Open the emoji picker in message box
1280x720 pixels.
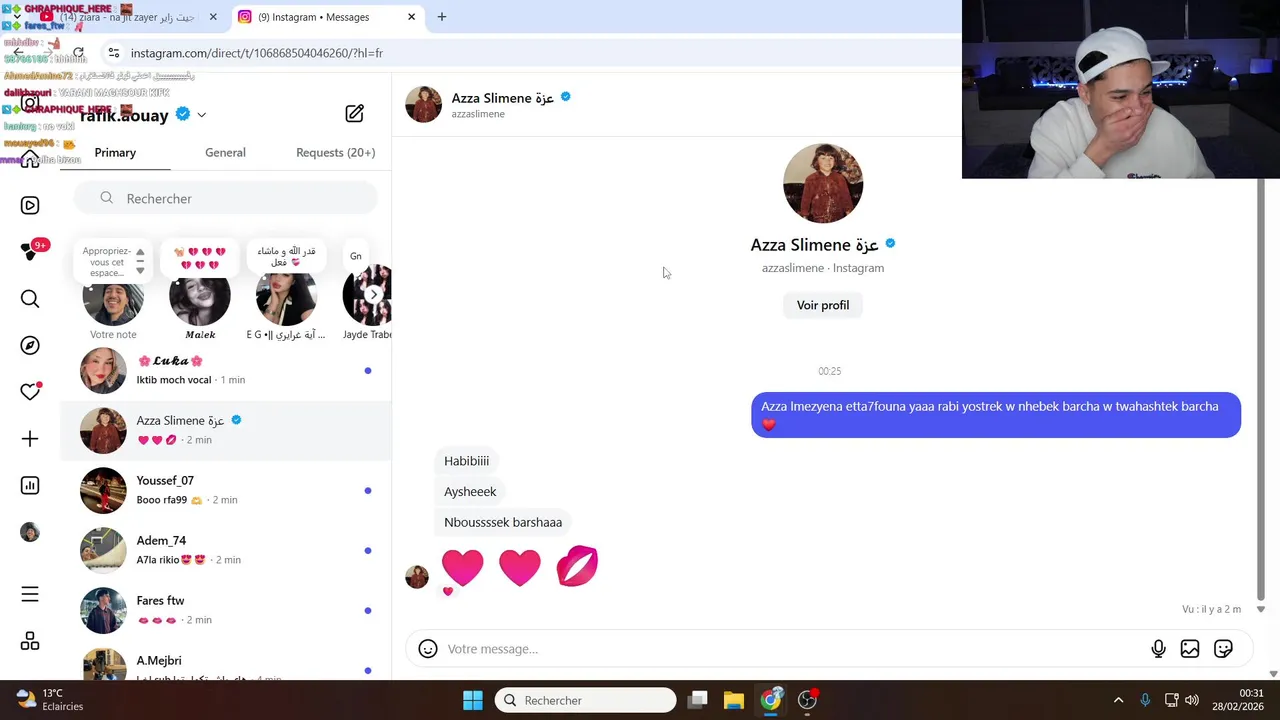click(x=428, y=649)
